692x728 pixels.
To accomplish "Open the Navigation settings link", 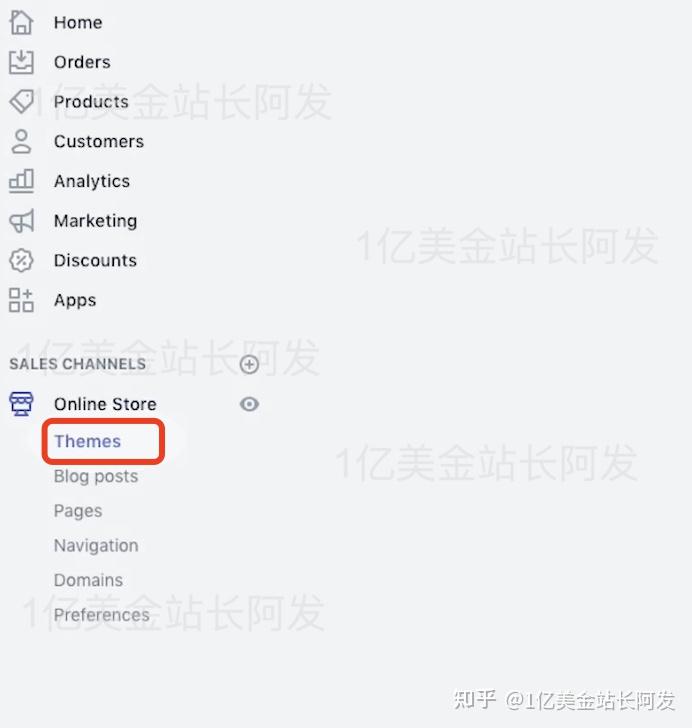I will [x=96, y=546].
